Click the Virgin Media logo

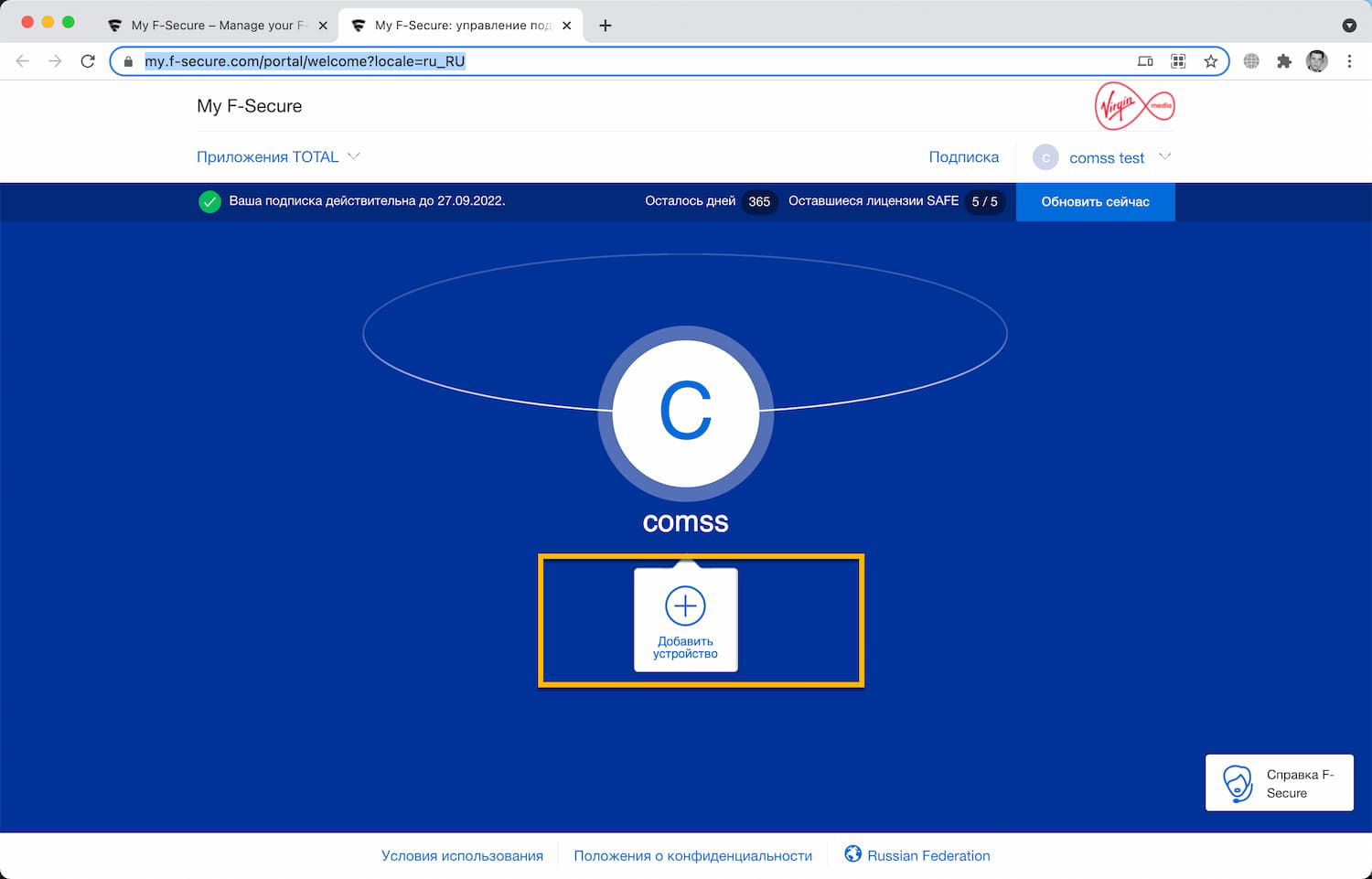[1133, 105]
